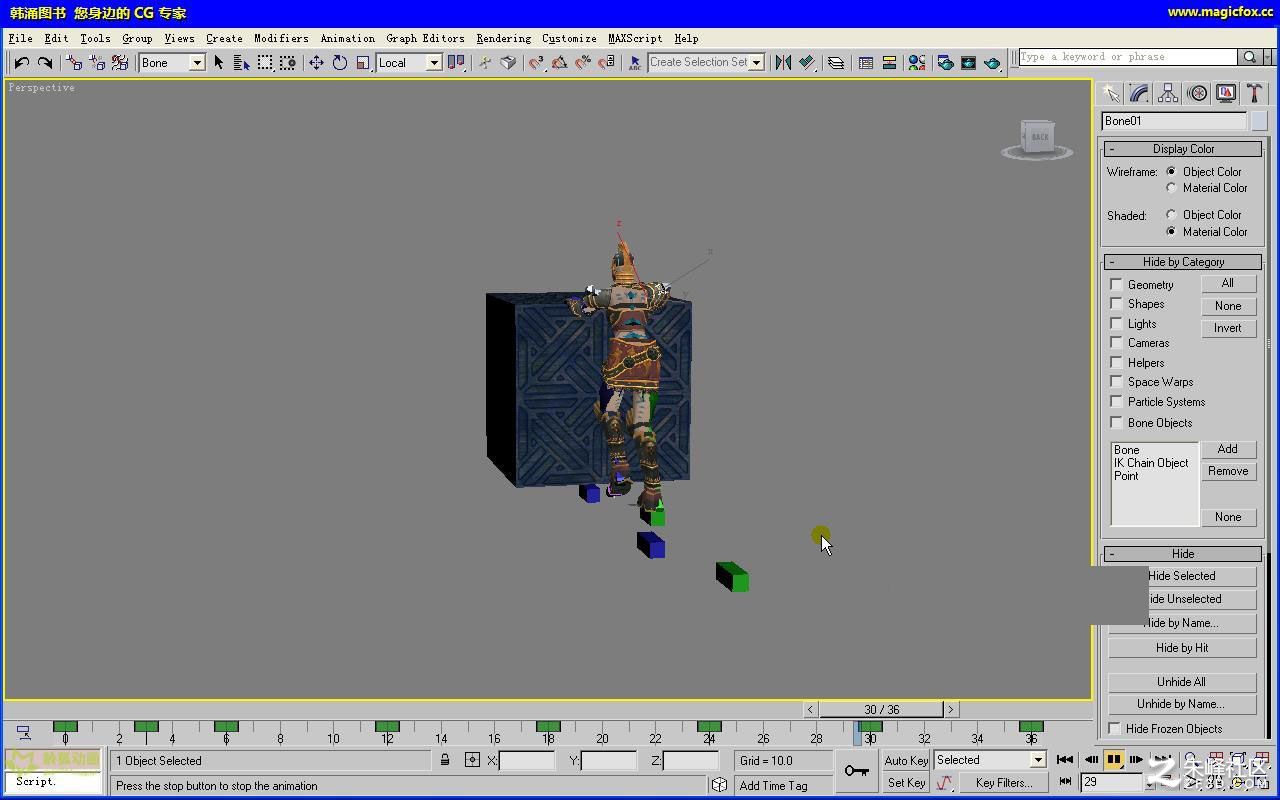This screenshot has height=800, width=1280.
Task: Switch to the Modify command panel tab
Action: click(1139, 93)
